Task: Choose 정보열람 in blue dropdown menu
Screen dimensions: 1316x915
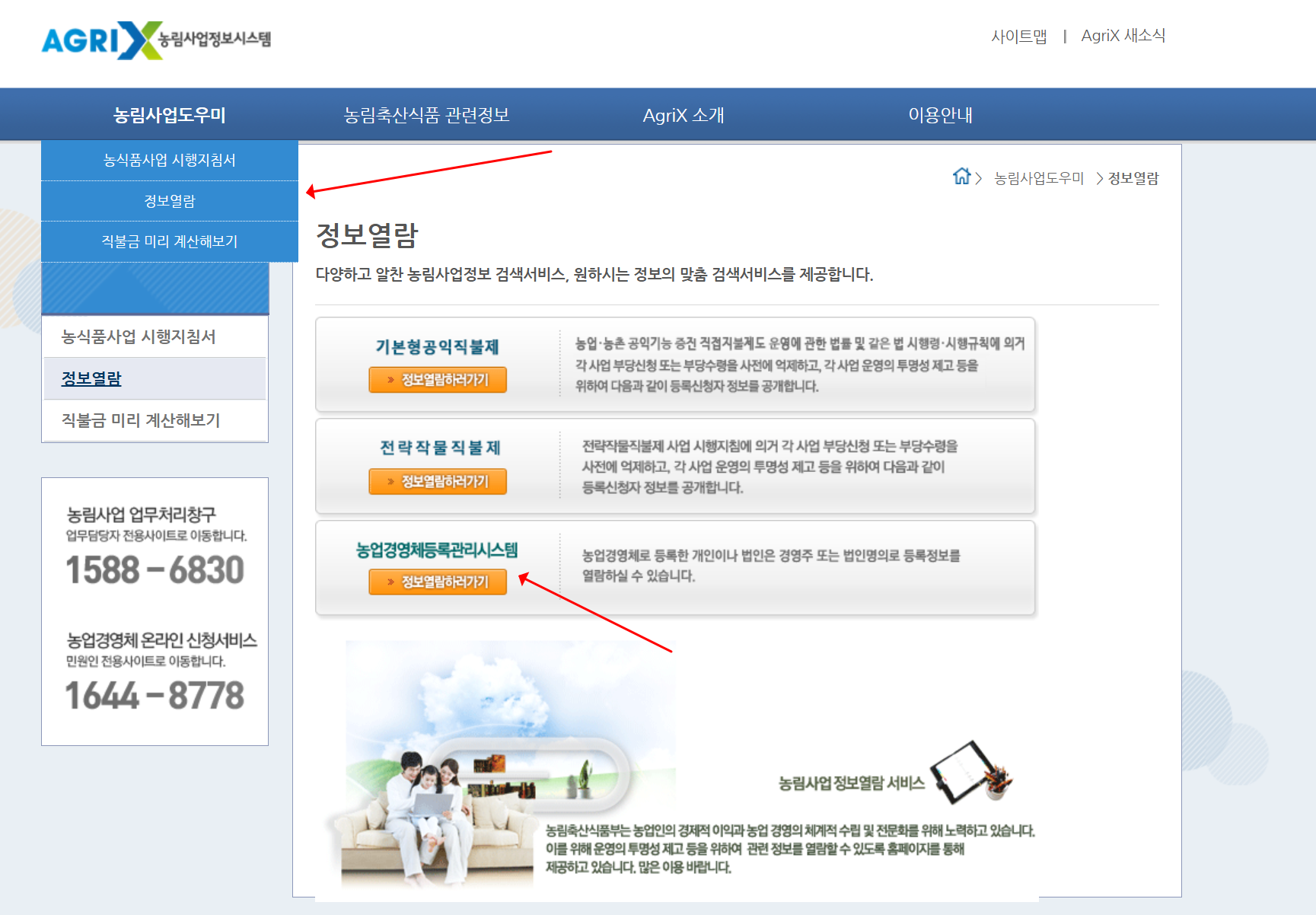Action: click(x=170, y=201)
